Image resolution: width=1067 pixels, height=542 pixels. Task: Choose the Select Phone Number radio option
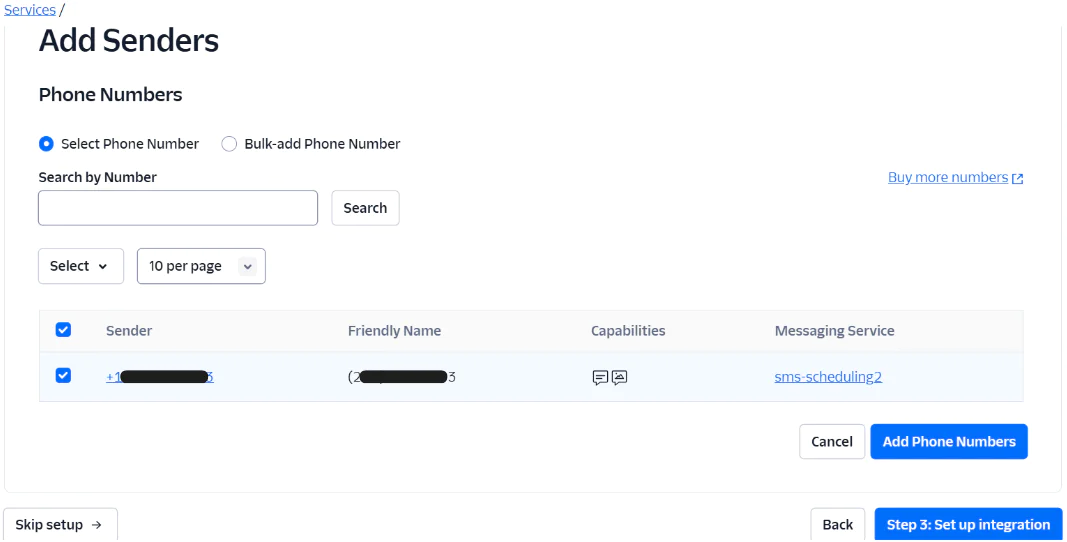pos(46,144)
